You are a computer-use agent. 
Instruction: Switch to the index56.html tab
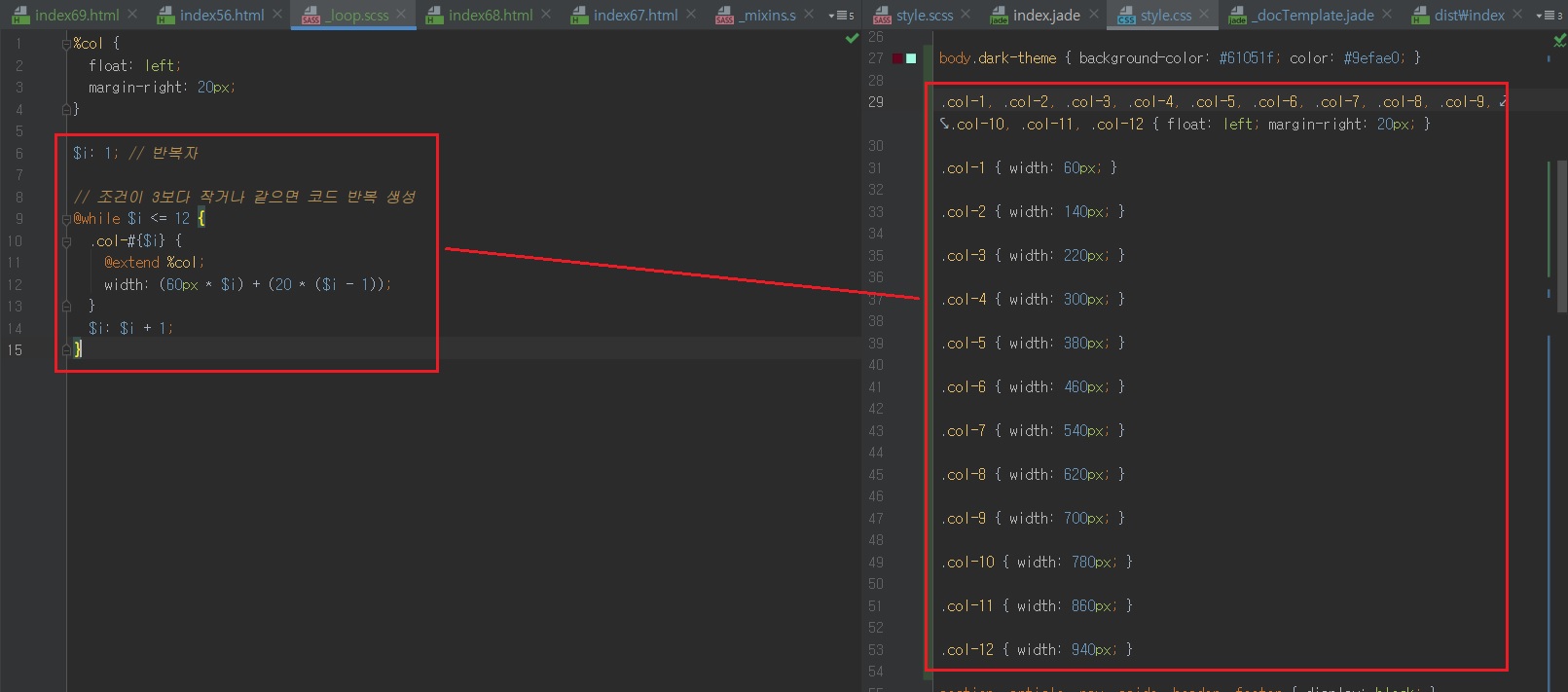pyautogui.click(x=221, y=15)
